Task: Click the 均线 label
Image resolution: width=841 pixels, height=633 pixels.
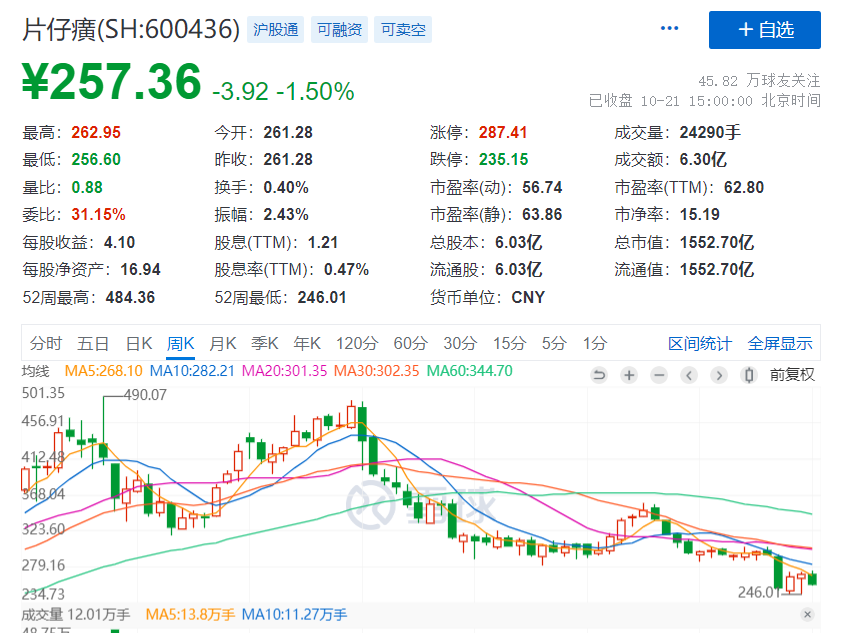Action: 35,371
